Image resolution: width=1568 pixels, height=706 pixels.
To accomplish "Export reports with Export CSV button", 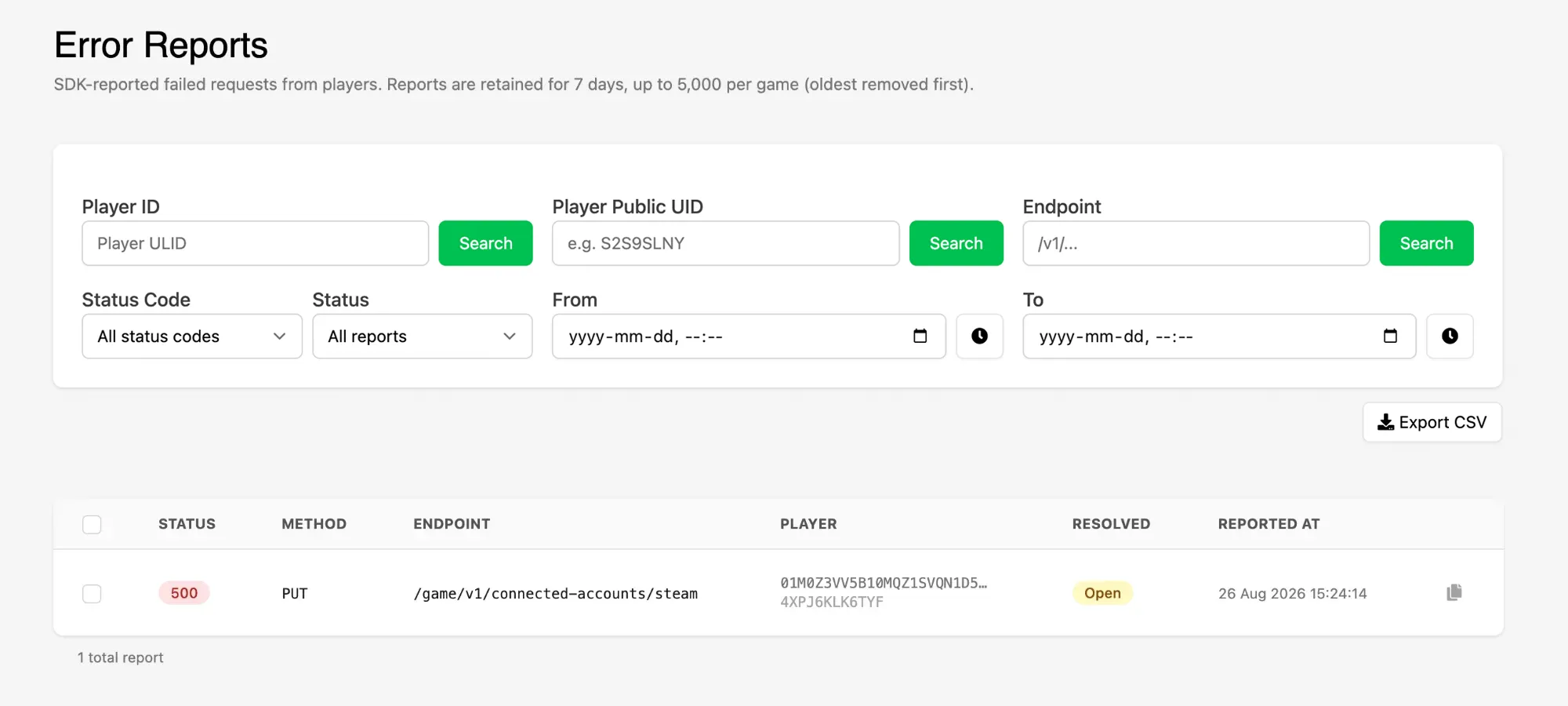I will click(1432, 422).
